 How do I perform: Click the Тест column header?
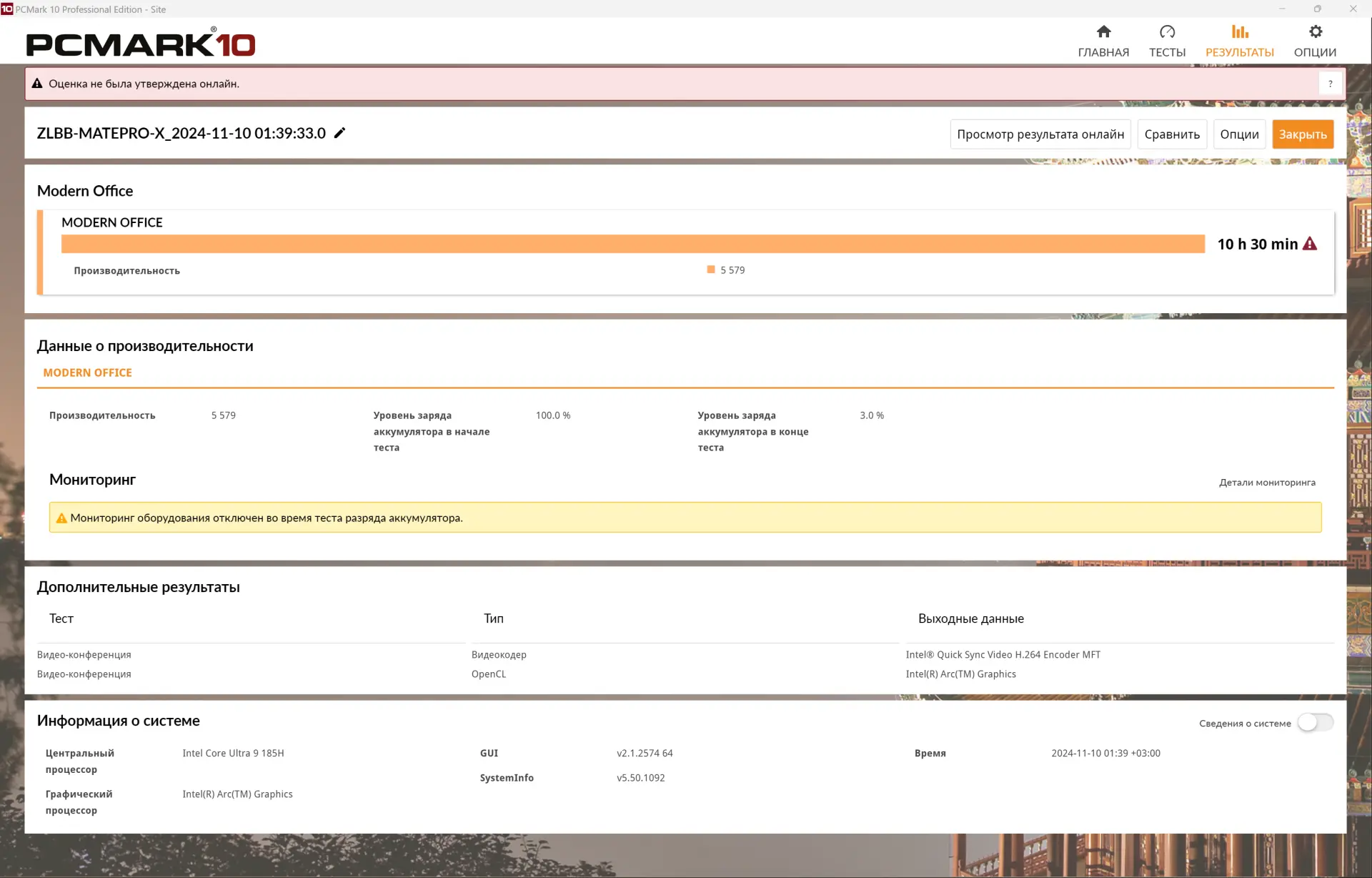coord(61,618)
